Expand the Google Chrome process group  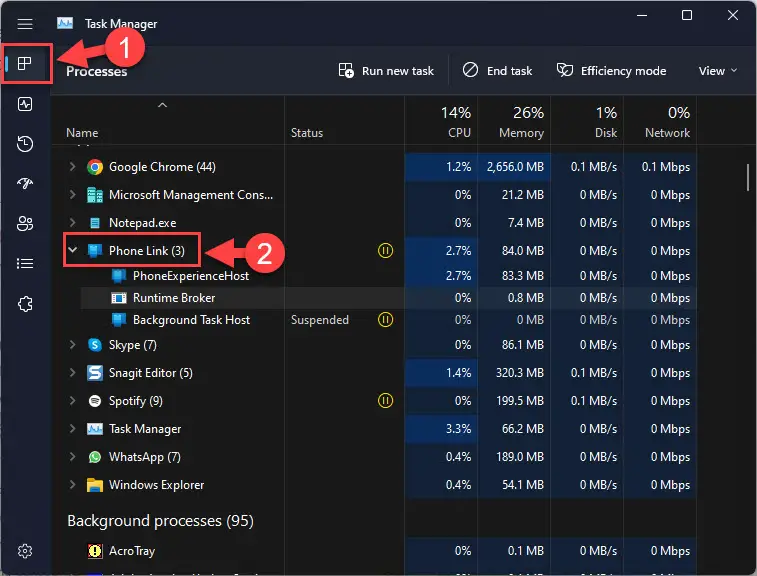(72, 167)
